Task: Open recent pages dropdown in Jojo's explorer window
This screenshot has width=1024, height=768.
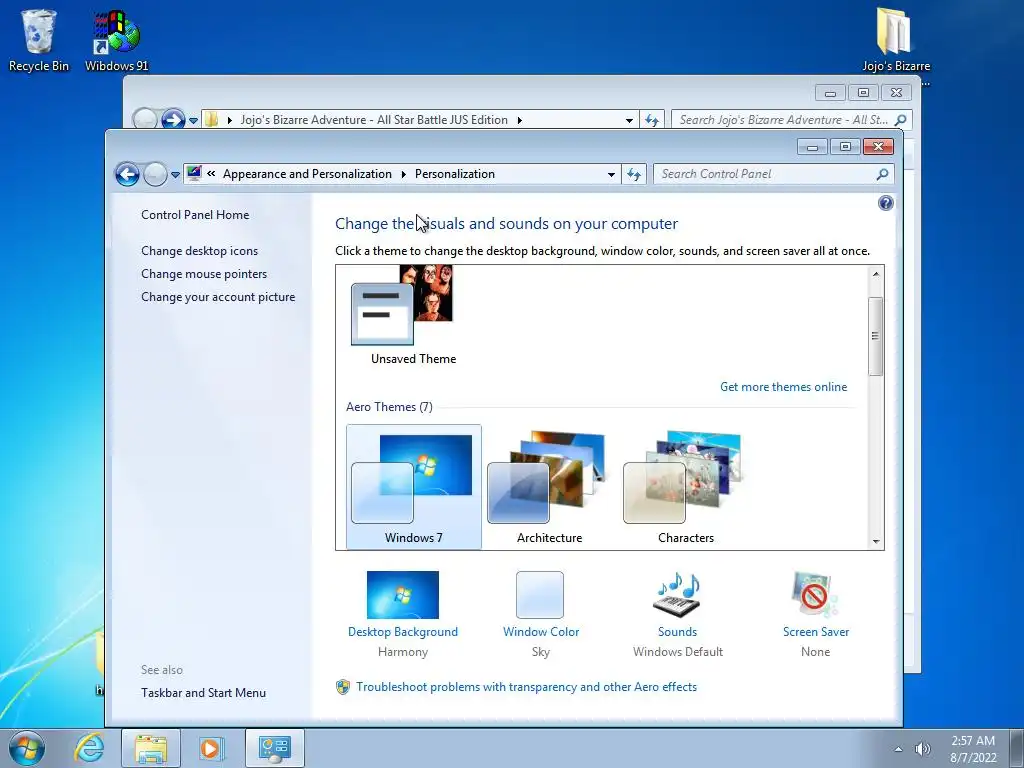Action: 193,121
